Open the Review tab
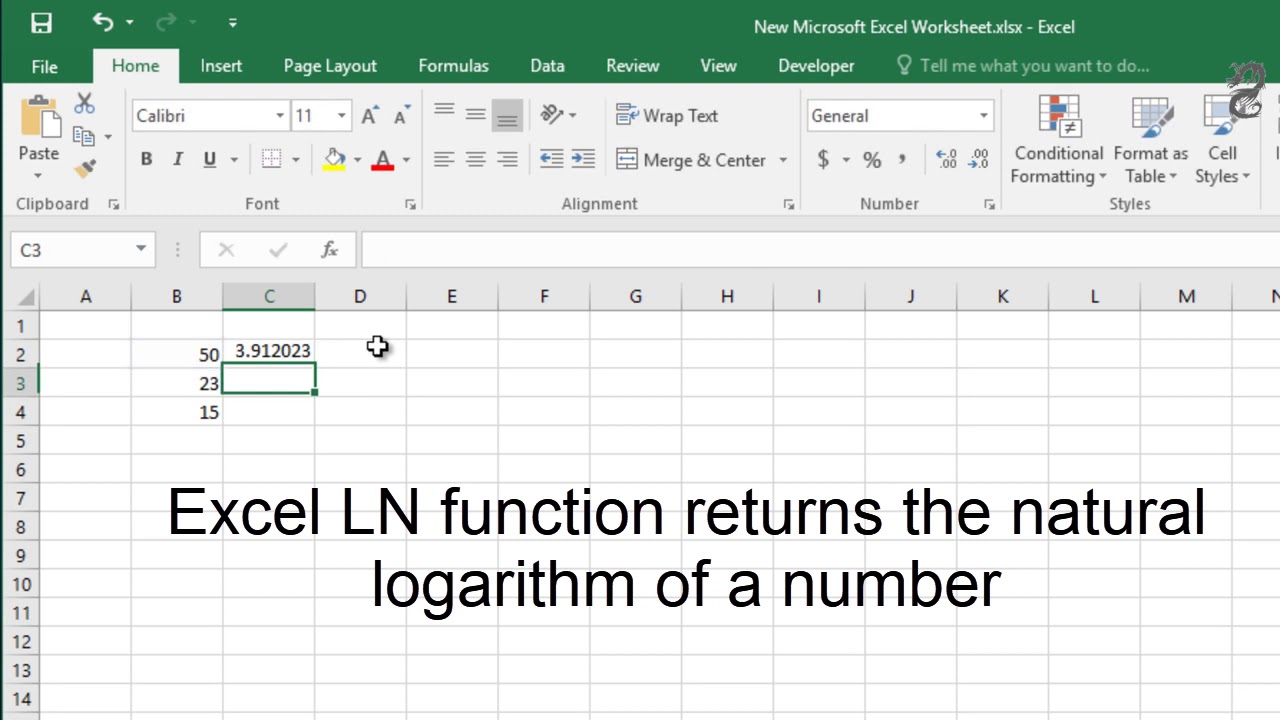 632,66
